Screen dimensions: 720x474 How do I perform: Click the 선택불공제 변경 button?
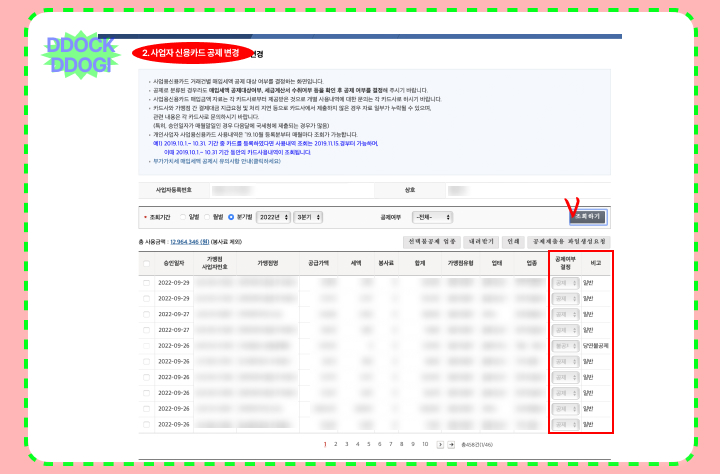pos(432,242)
